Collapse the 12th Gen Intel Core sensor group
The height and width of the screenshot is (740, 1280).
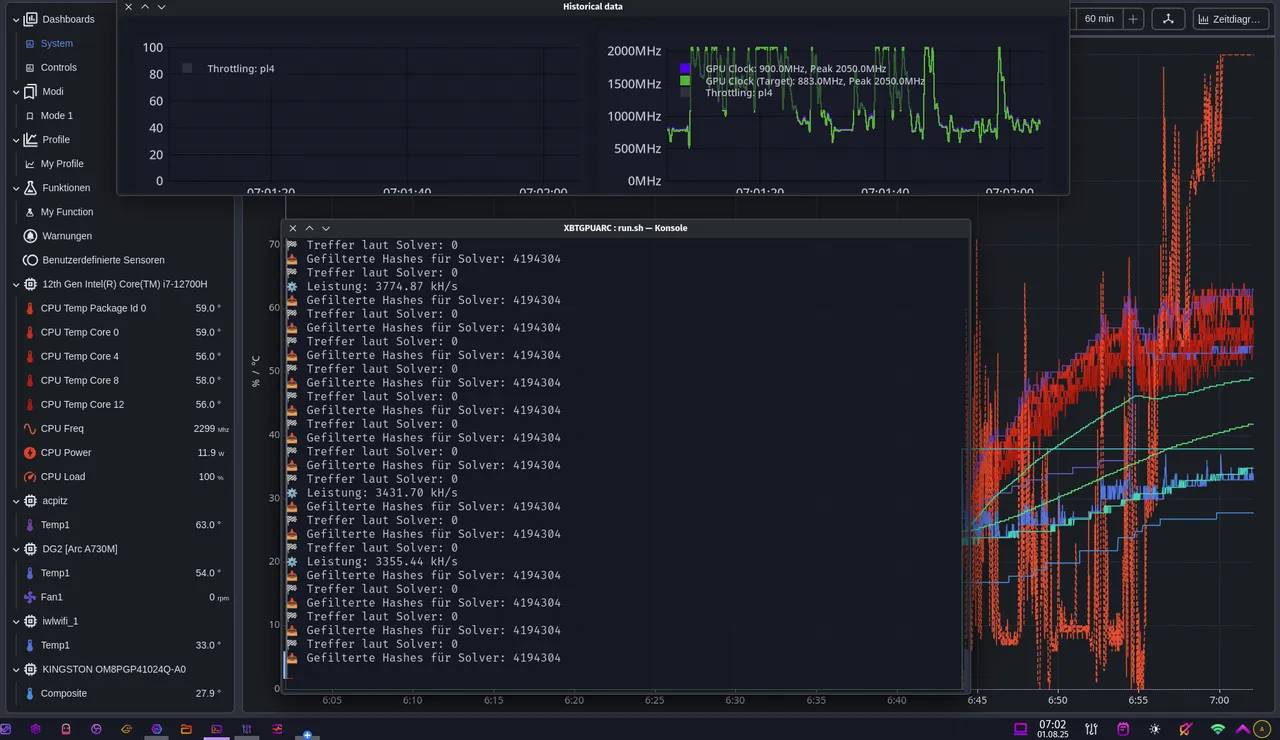pos(15,284)
